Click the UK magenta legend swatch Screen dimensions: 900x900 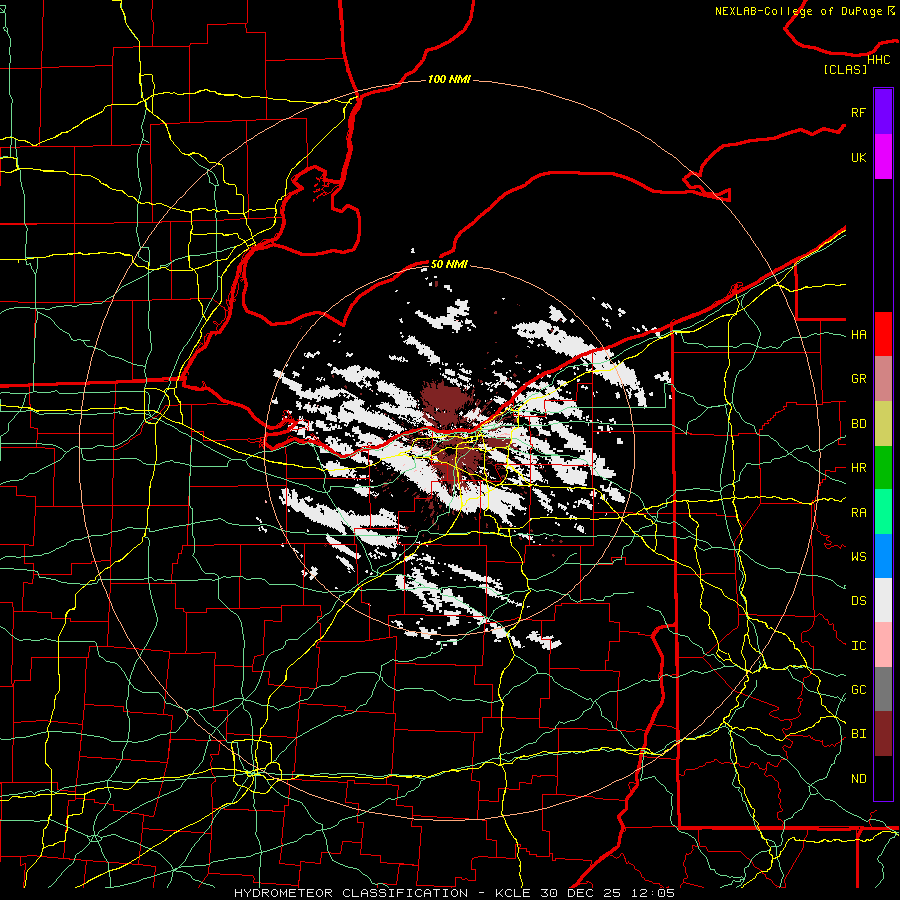(x=883, y=157)
